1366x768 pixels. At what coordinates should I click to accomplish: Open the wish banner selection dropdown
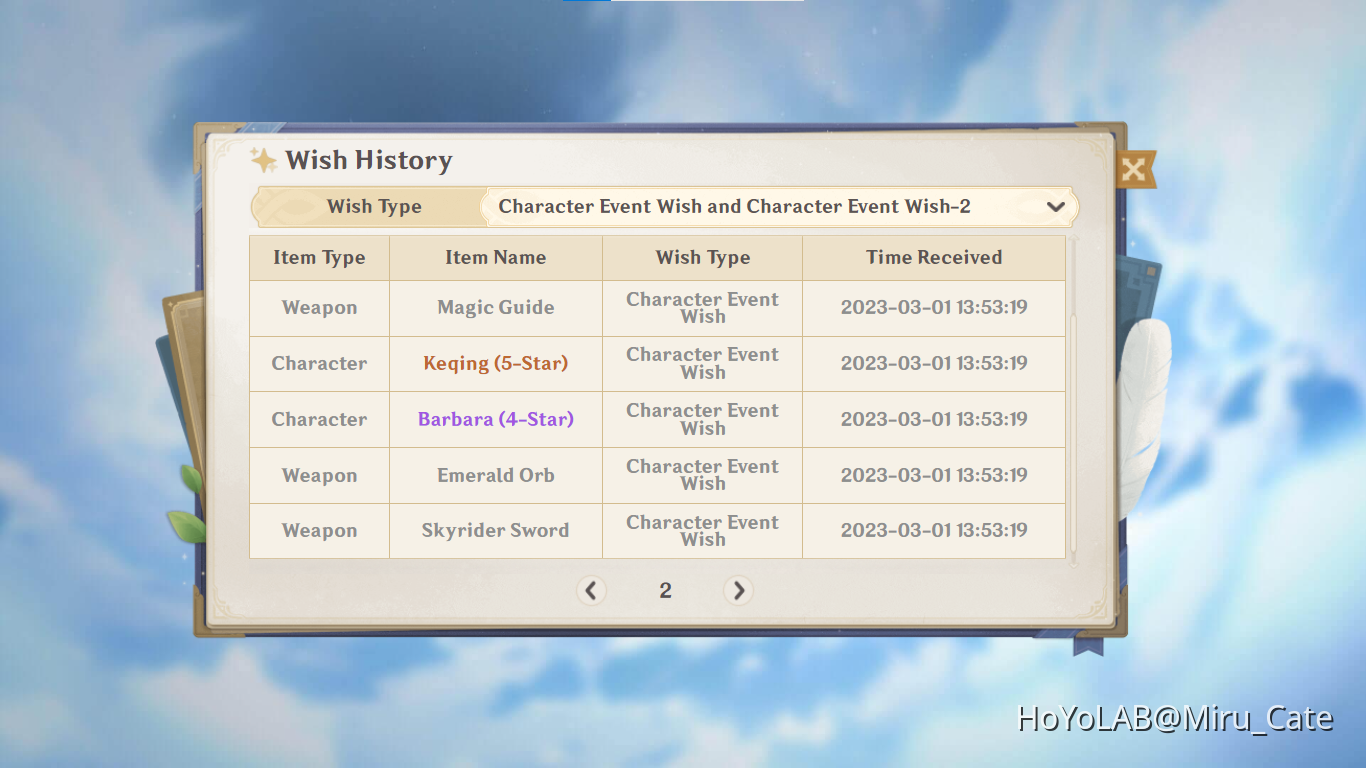[x=779, y=207]
